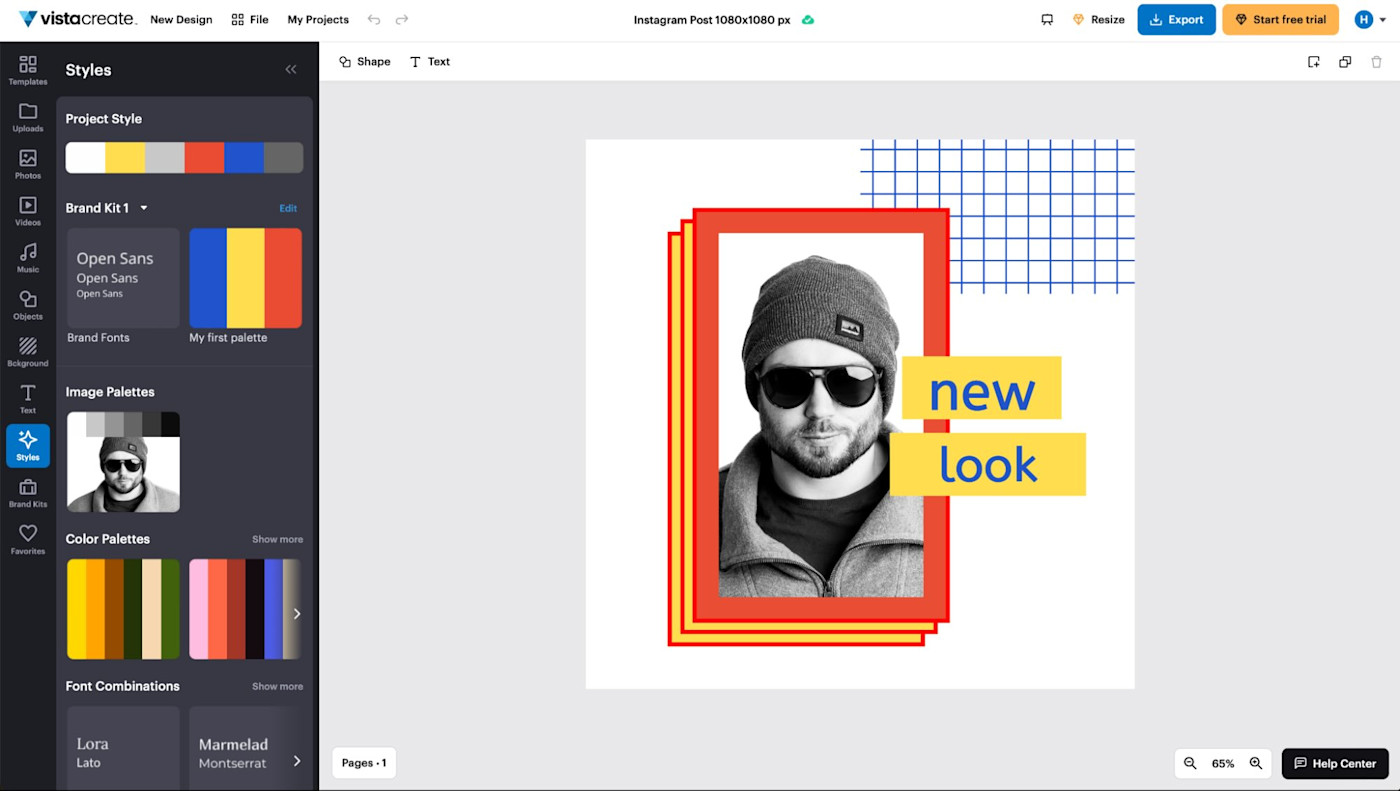The height and width of the screenshot is (791, 1400).
Task: Select the red Project Style color
Action: [x=204, y=158]
